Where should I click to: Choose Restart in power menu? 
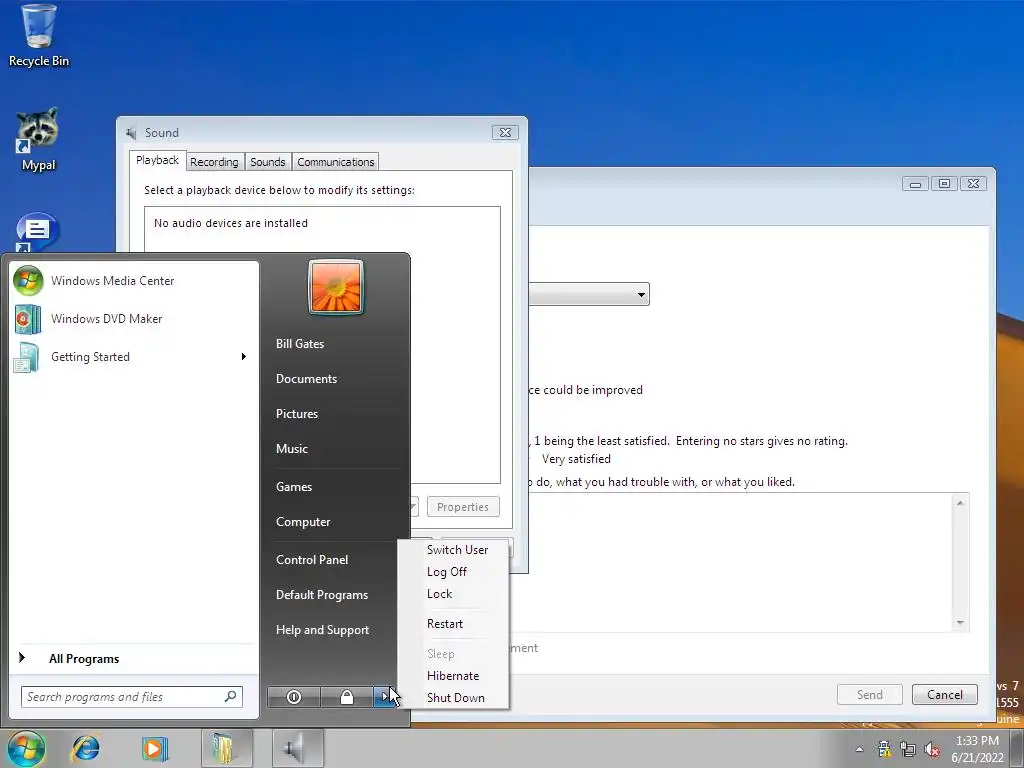(x=445, y=624)
